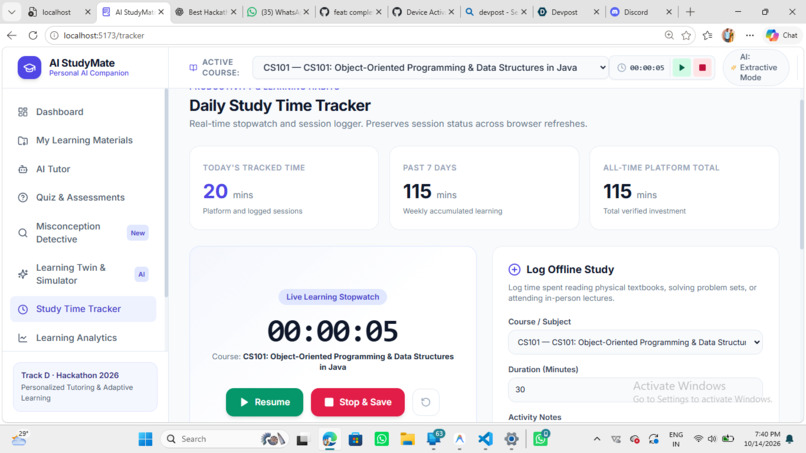Open Microsoft Store from the taskbar
This screenshot has width=806, height=453.
tap(355, 439)
